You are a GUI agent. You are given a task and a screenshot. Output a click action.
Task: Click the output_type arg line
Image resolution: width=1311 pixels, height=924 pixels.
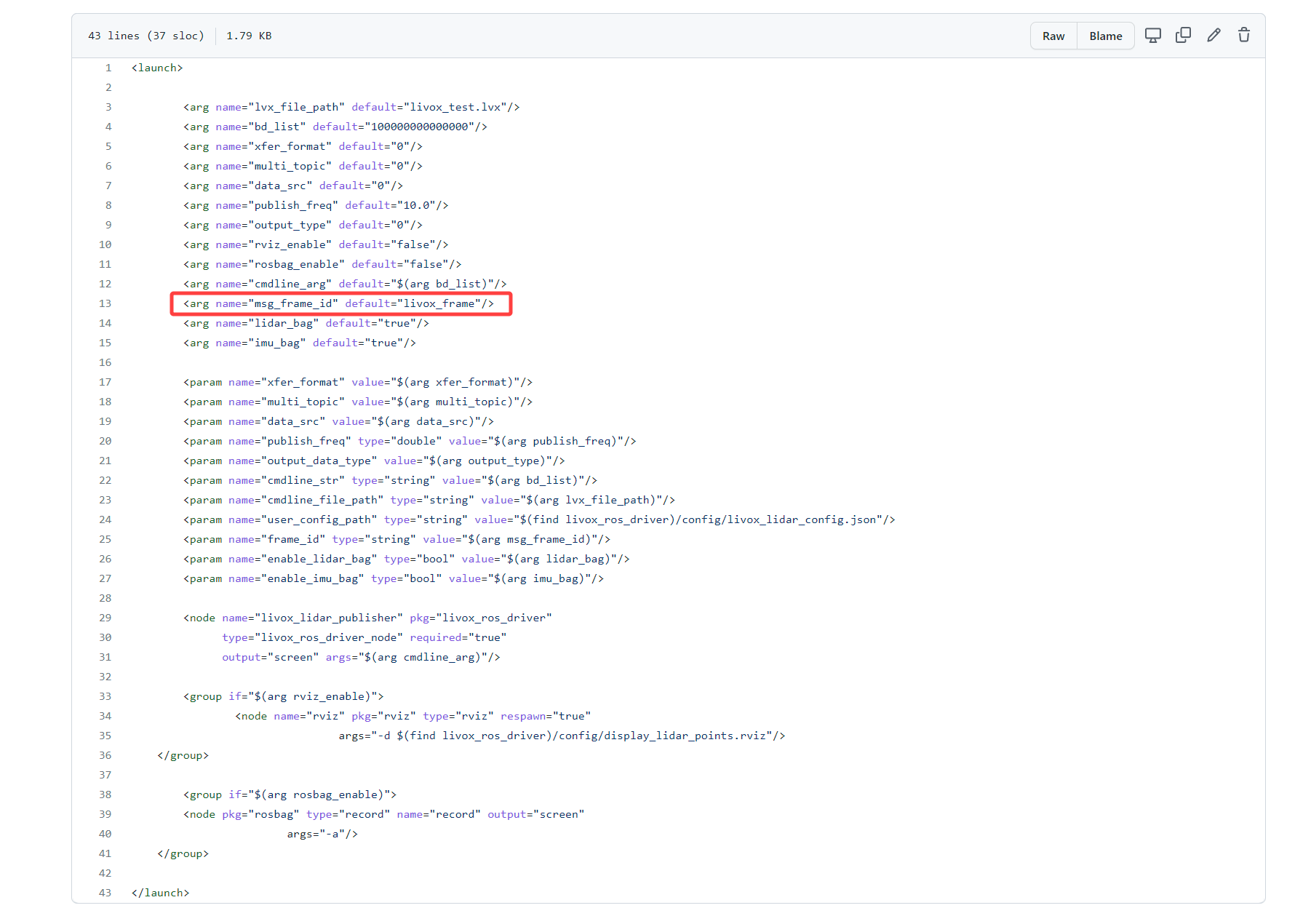pos(303,225)
